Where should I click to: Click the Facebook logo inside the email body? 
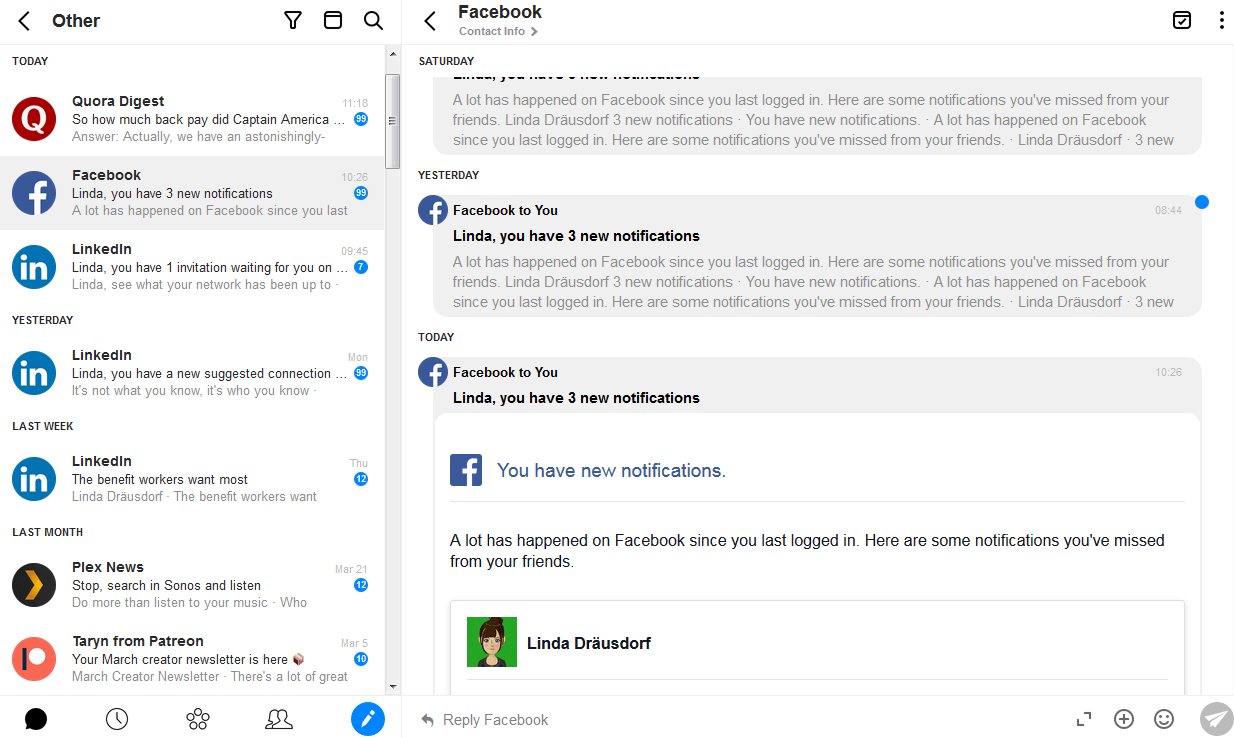pyautogui.click(x=466, y=470)
